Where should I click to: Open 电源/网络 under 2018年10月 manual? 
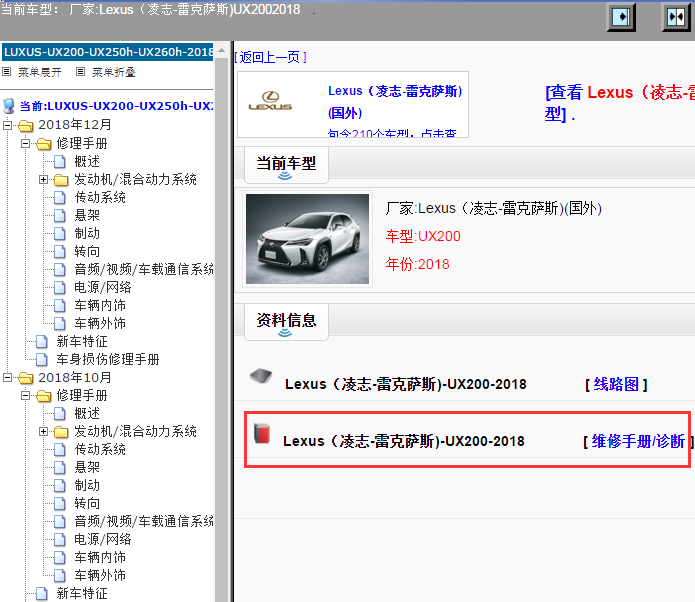point(103,539)
